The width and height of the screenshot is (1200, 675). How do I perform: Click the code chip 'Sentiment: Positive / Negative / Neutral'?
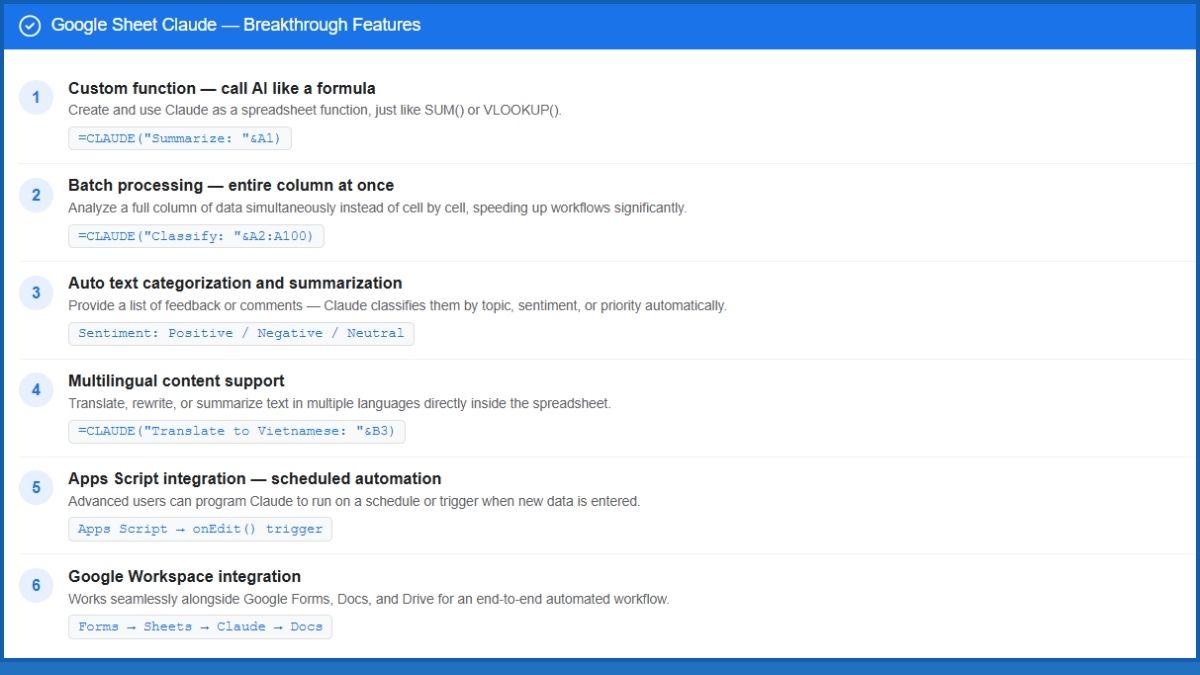pyautogui.click(x=241, y=334)
